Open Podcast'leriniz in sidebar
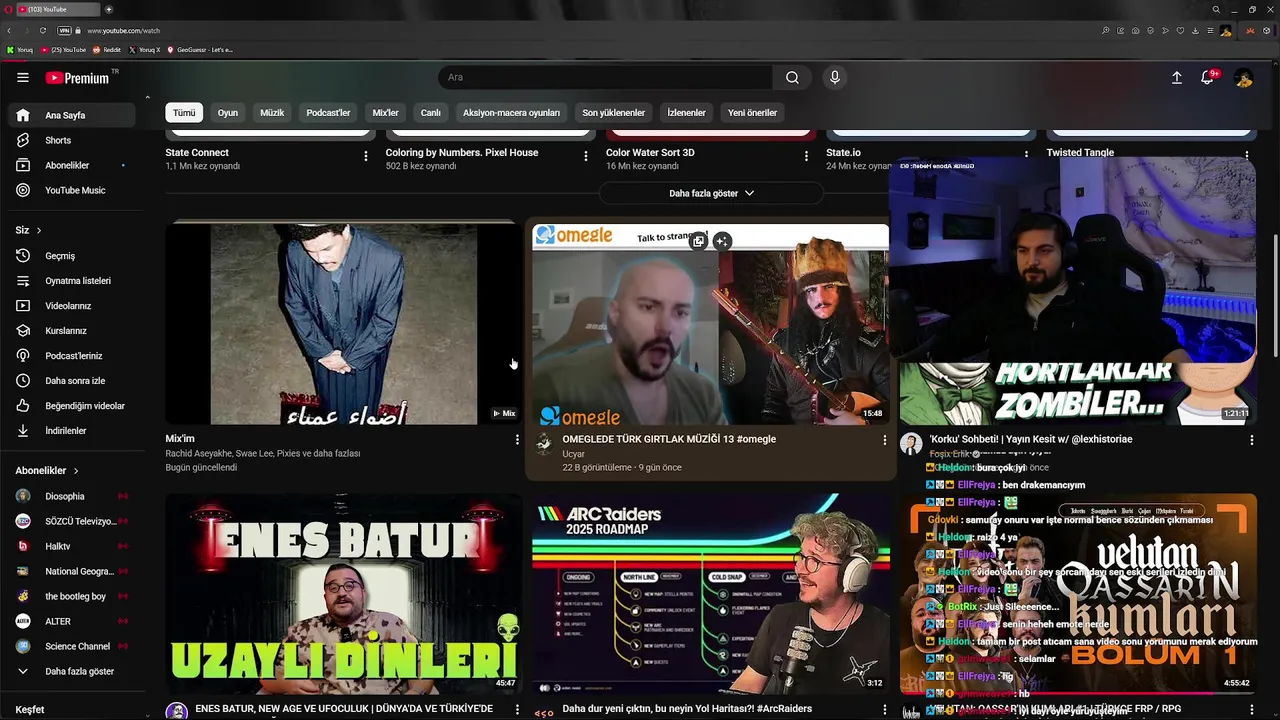 (x=71, y=356)
